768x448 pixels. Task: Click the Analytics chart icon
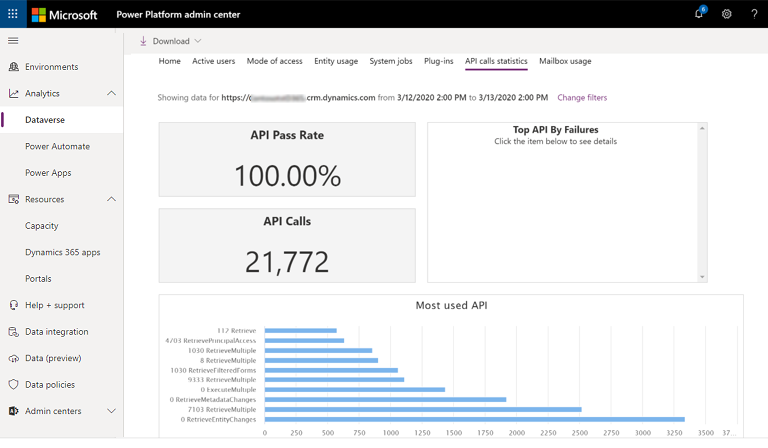point(14,93)
